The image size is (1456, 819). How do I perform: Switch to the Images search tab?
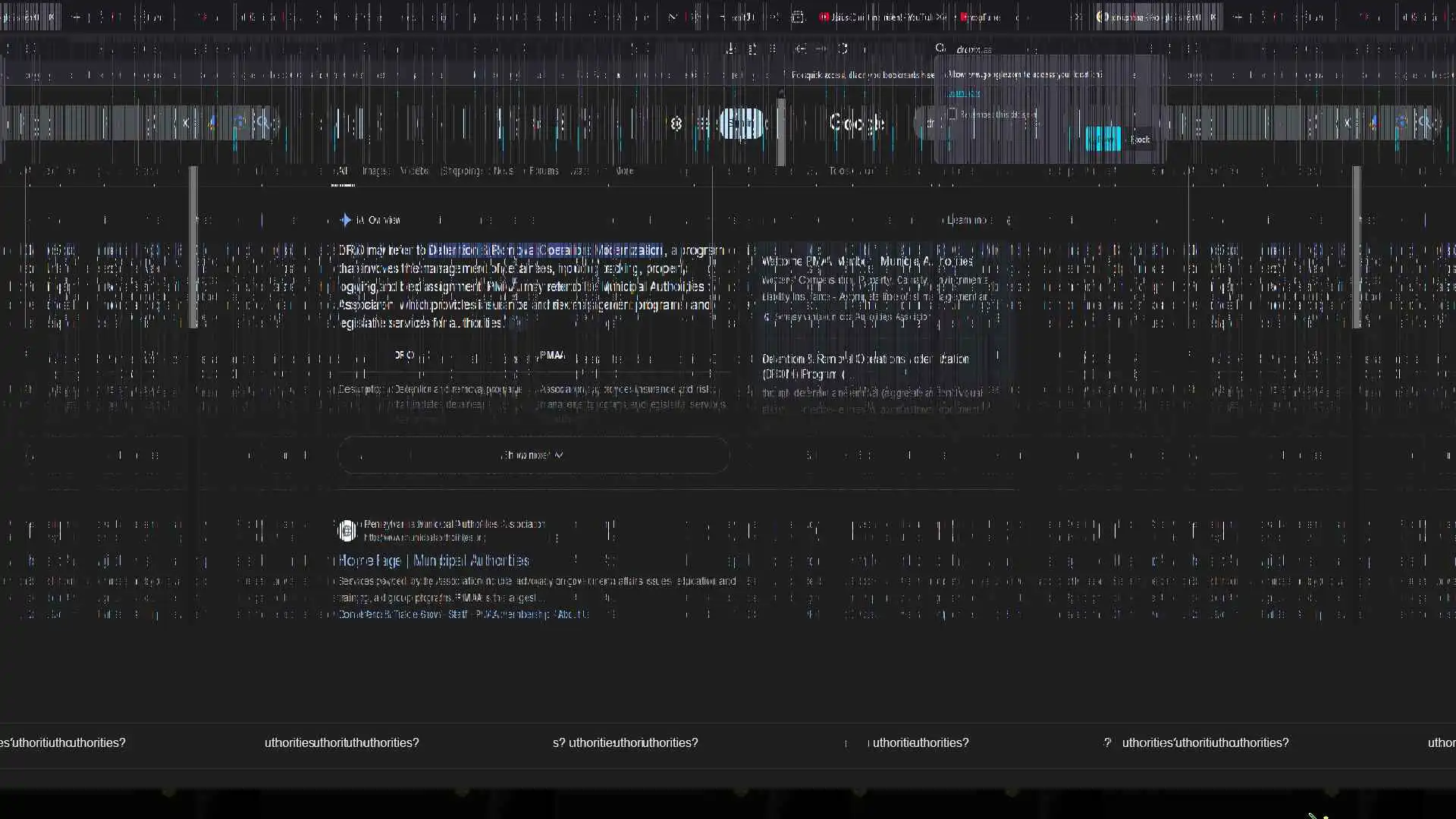click(x=375, y=171)
